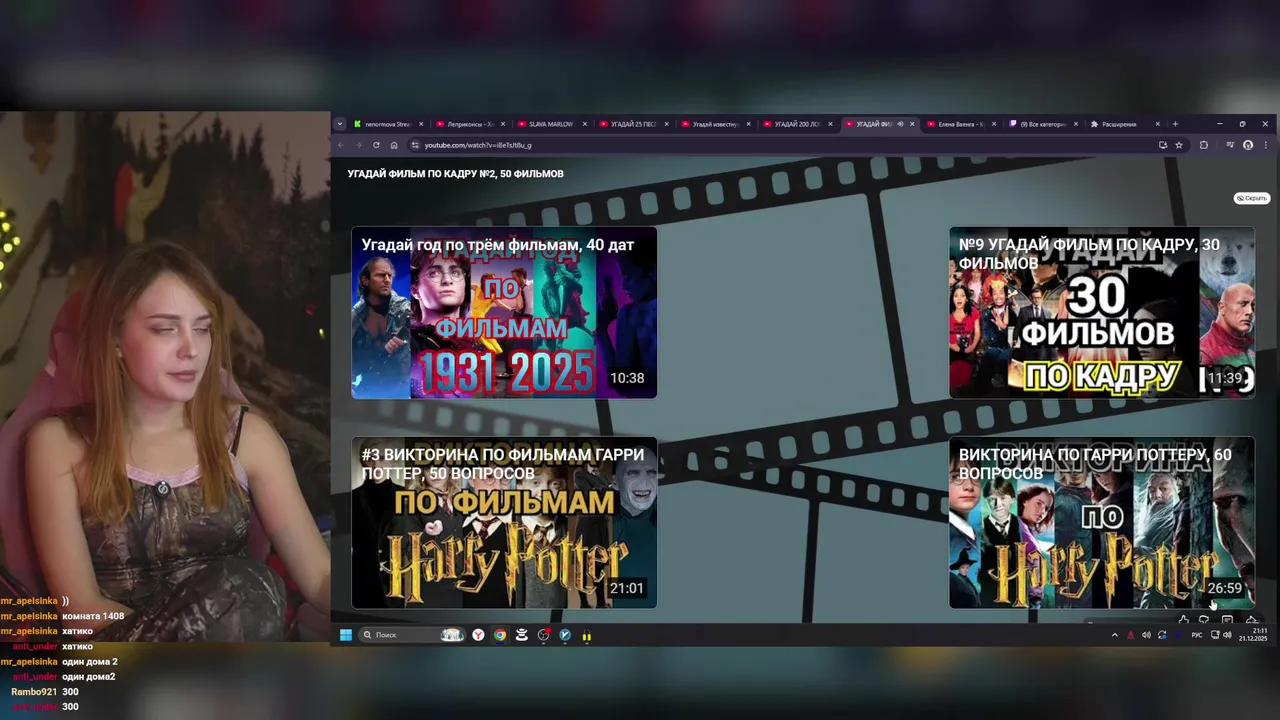Show hidden system tray icons chevron
Image resolution: width=1280 pixels, height=720 pixels.
(x=1115, y=635)
